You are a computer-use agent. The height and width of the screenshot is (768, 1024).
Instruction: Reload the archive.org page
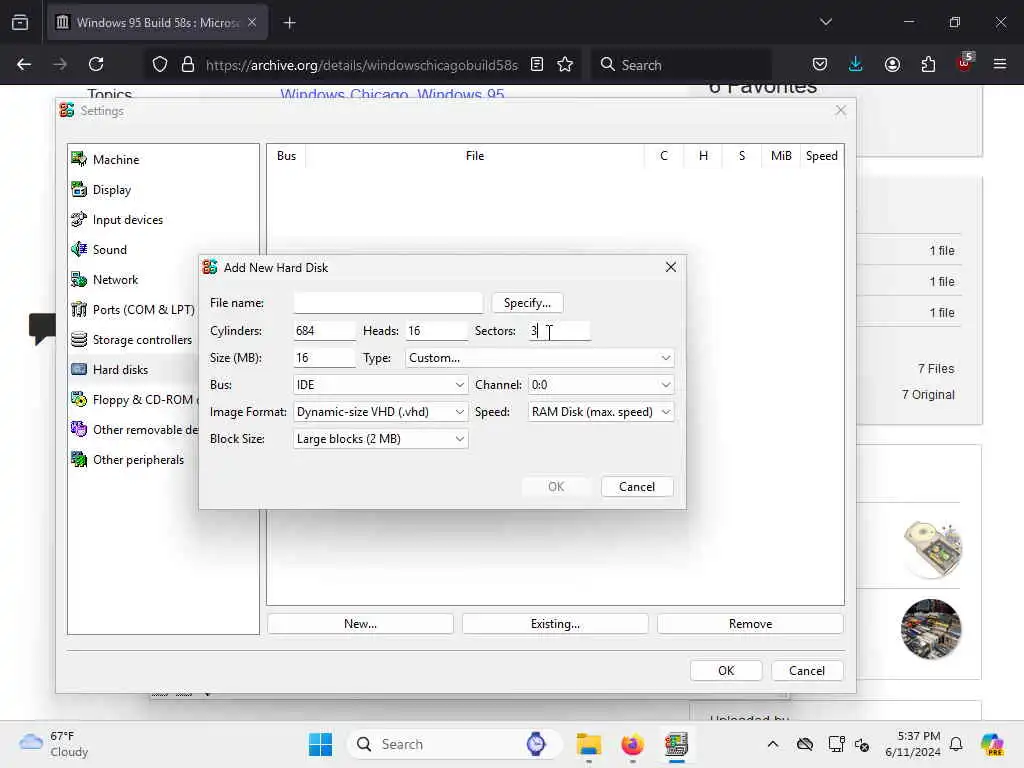point(96,64)
